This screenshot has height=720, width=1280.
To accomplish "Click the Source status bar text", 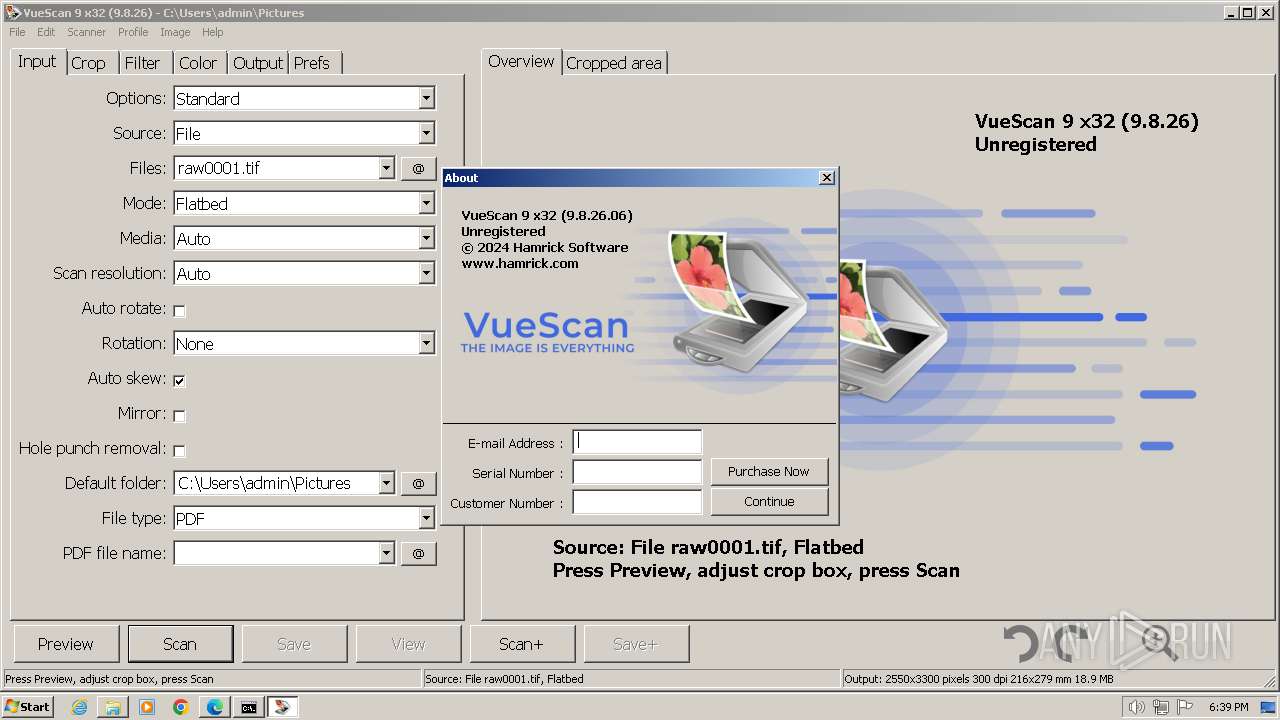I will [504, 678].
